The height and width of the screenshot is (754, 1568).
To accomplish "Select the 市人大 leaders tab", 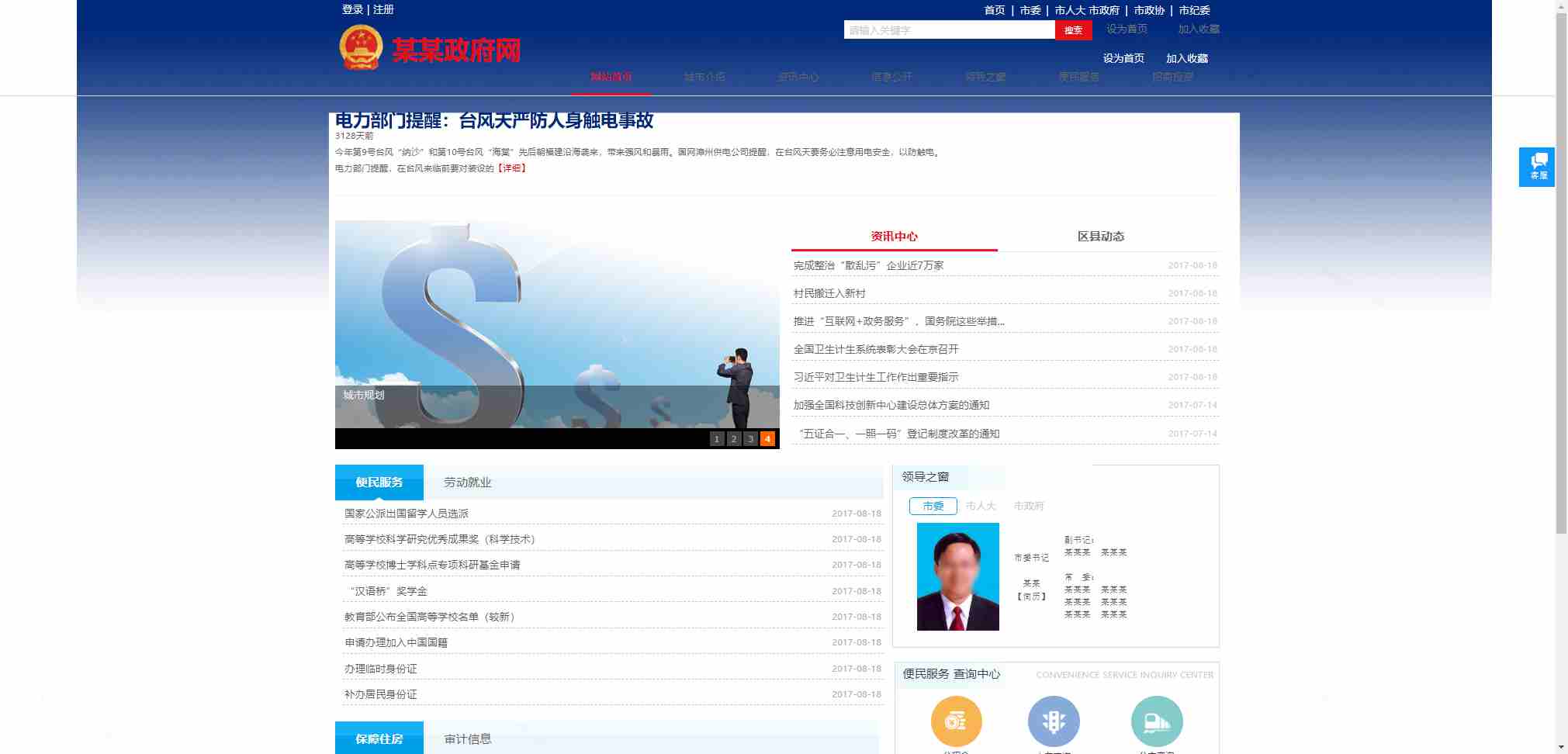I will click(981, 506).
